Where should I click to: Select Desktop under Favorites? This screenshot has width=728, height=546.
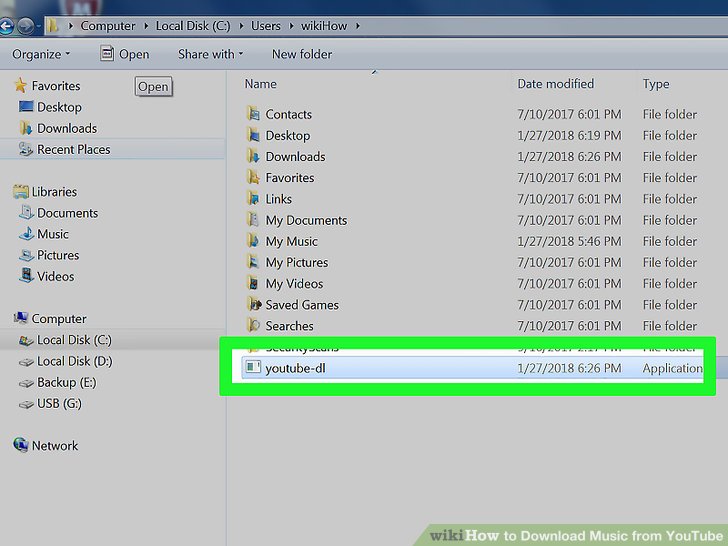(x=59, y=107)
